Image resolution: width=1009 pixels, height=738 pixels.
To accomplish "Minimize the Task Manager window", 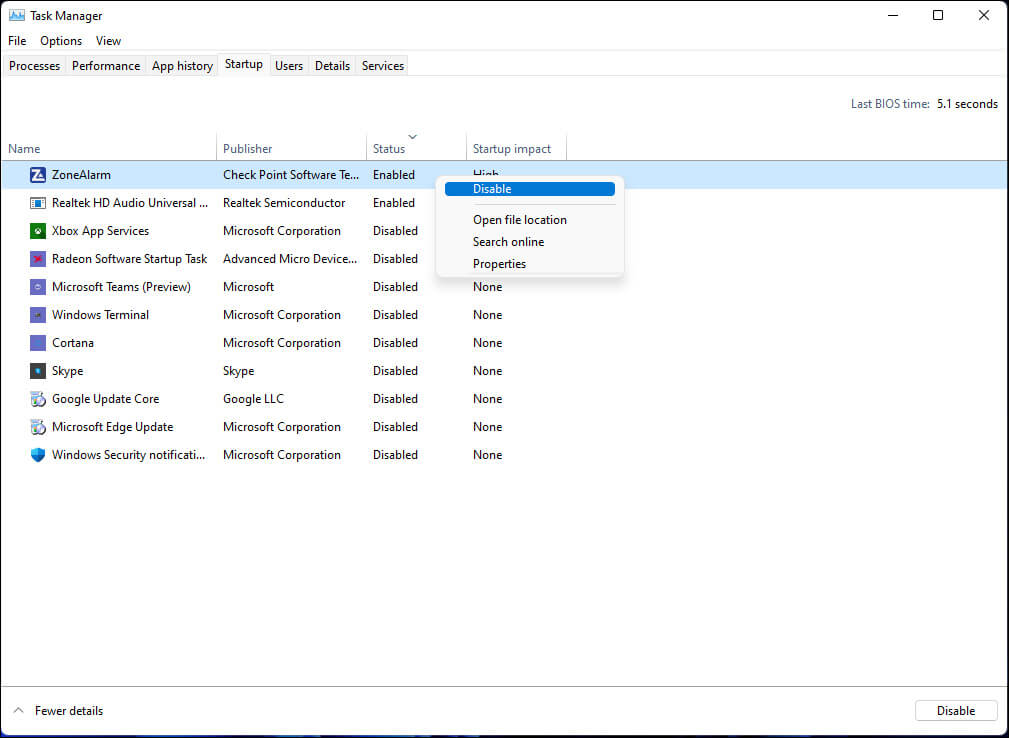I will point(893,15).
